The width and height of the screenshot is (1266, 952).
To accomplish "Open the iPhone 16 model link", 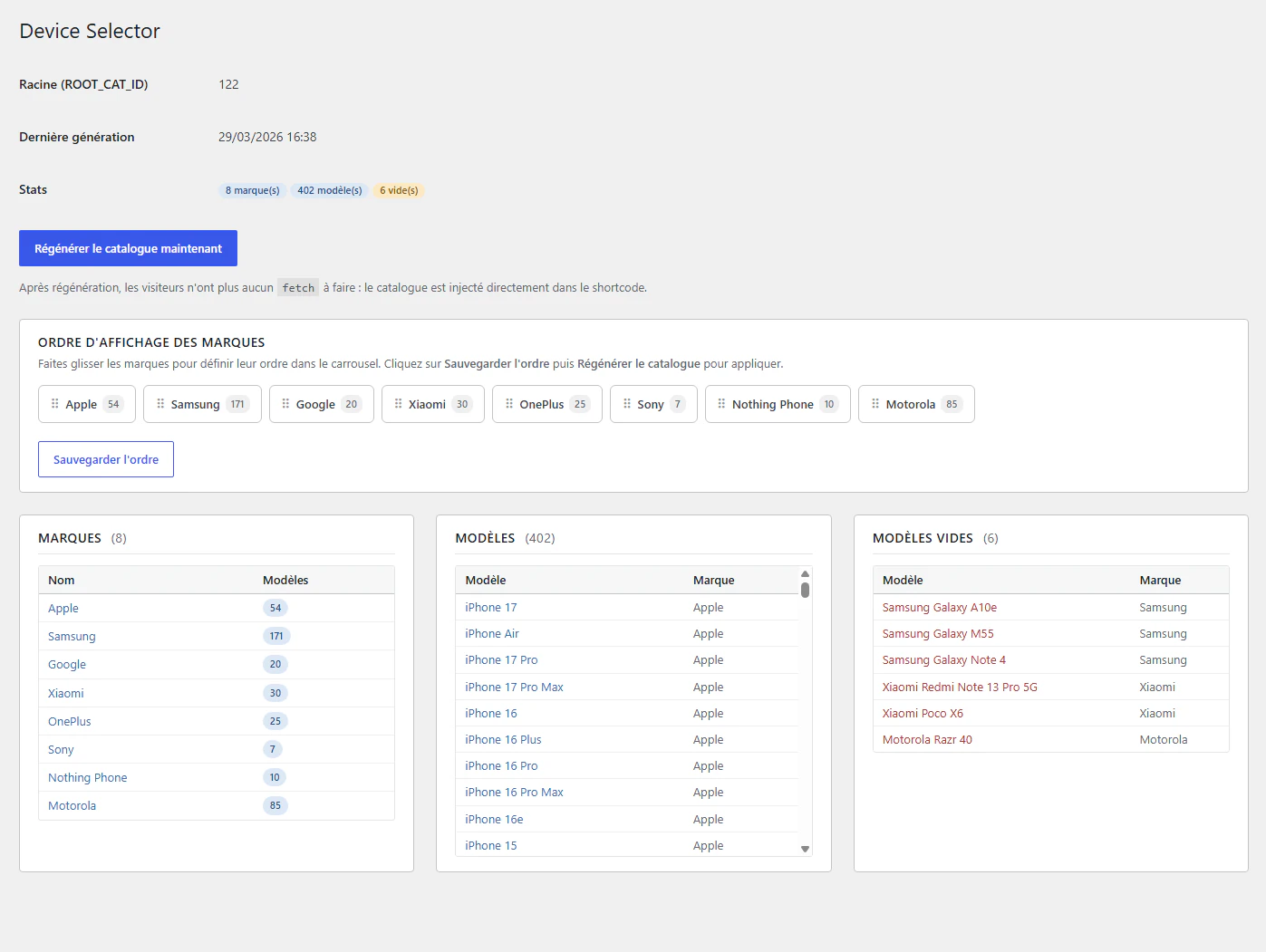I will pyautogui.click(x=491, y=714).
